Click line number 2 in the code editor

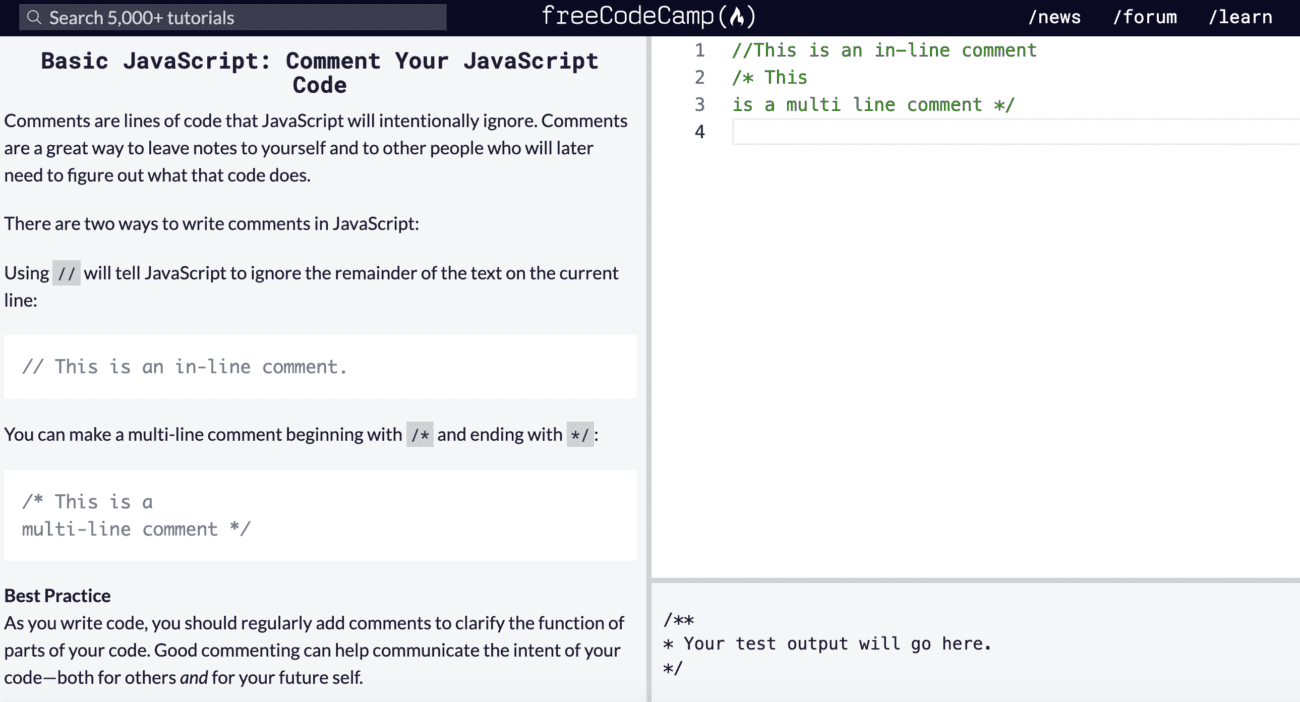pyautogui.click(x=699, y=77)
